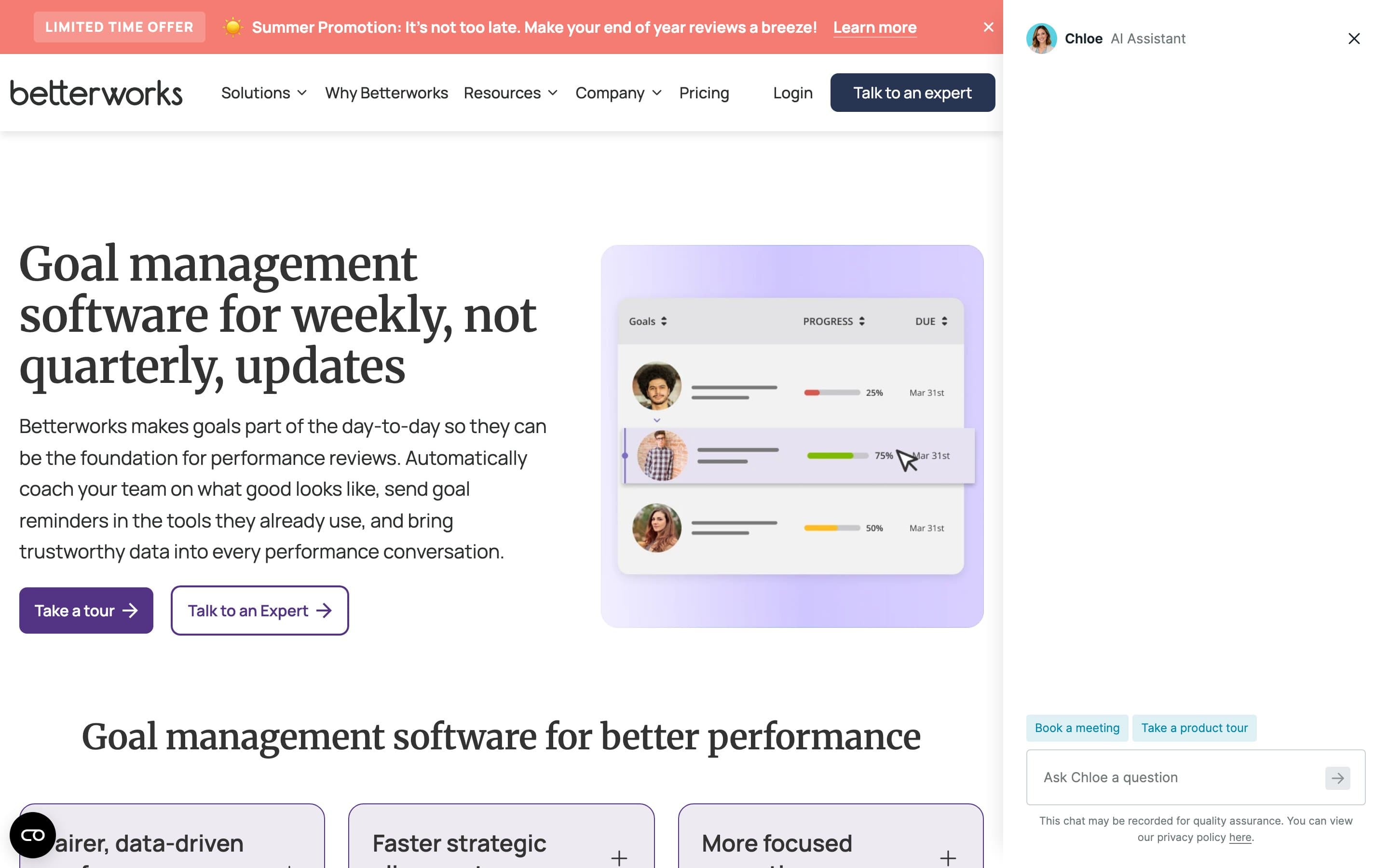
Task: Click the Betterworks logo
Action: (x=96, y=93)
